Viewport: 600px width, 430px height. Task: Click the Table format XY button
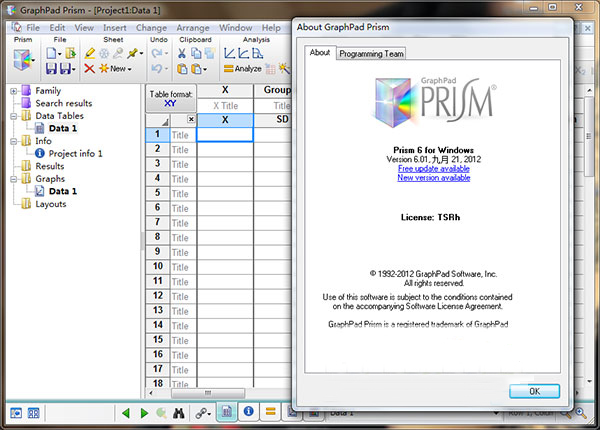coord(171,98)
